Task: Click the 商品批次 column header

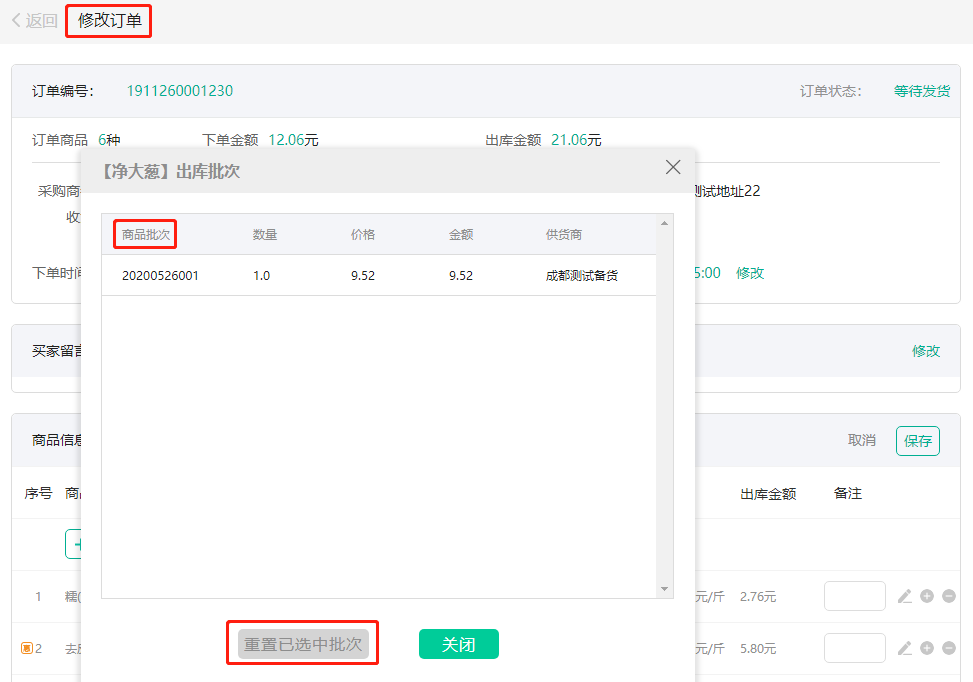Action: tap(144, 233)
